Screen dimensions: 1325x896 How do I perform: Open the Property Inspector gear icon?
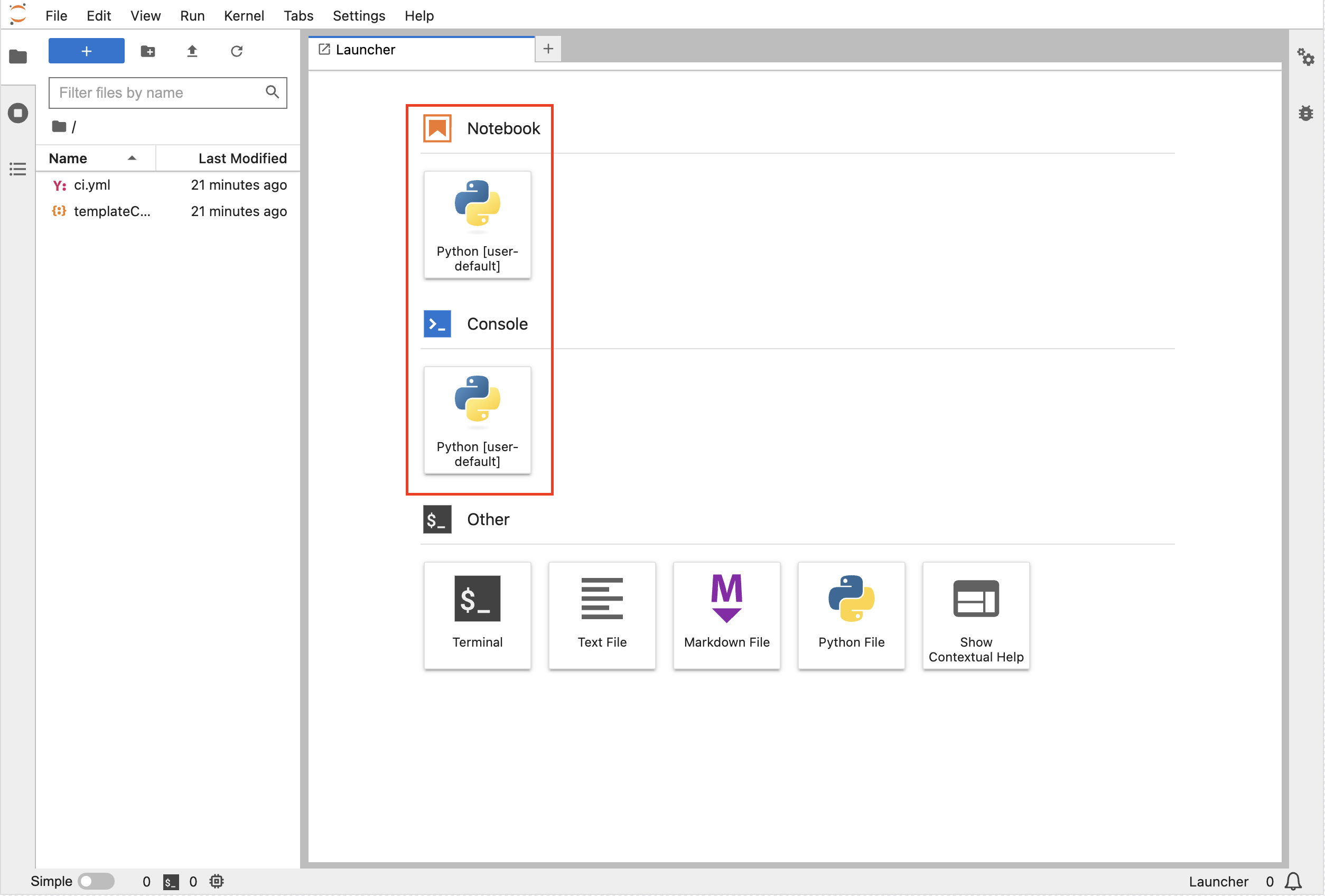tap(1305, 57)
